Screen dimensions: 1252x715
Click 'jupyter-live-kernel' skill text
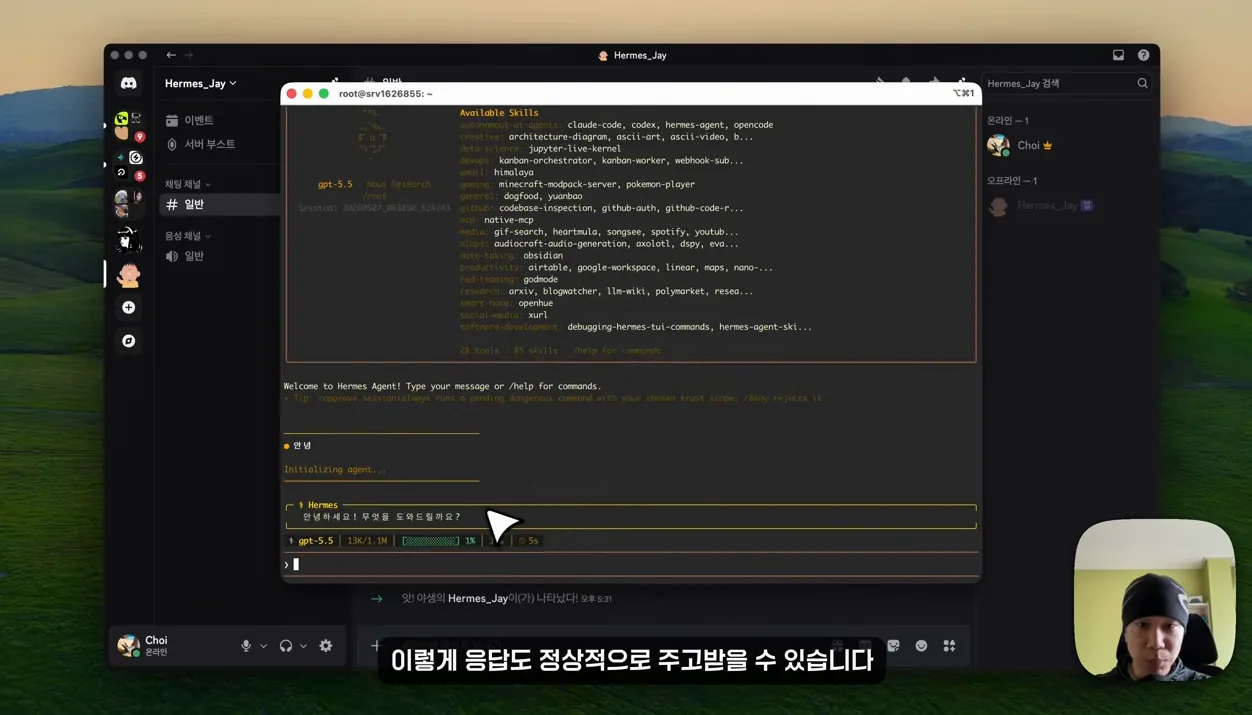point(575,149)
